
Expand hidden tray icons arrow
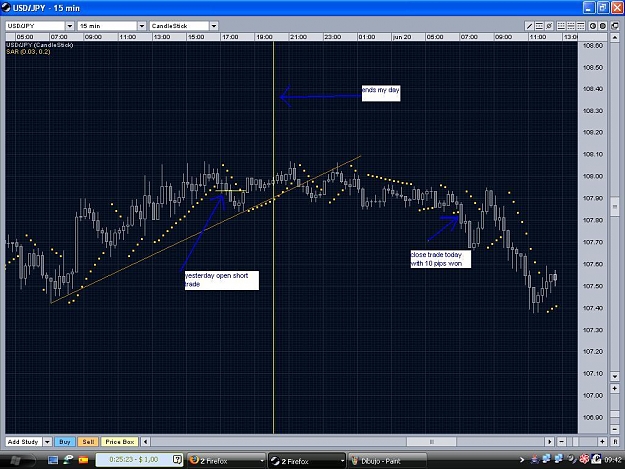pos(522,460)
